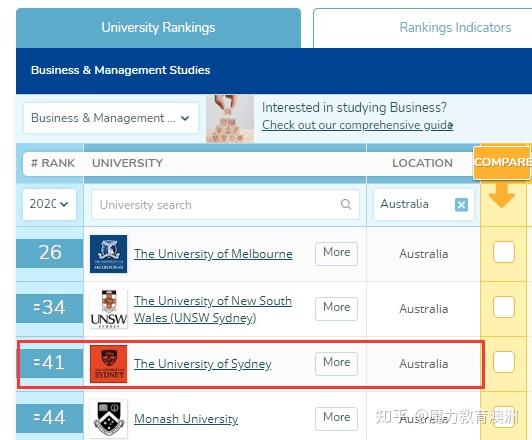
Task: Click the University of Sydney logo
Action: tap(109, 364)
